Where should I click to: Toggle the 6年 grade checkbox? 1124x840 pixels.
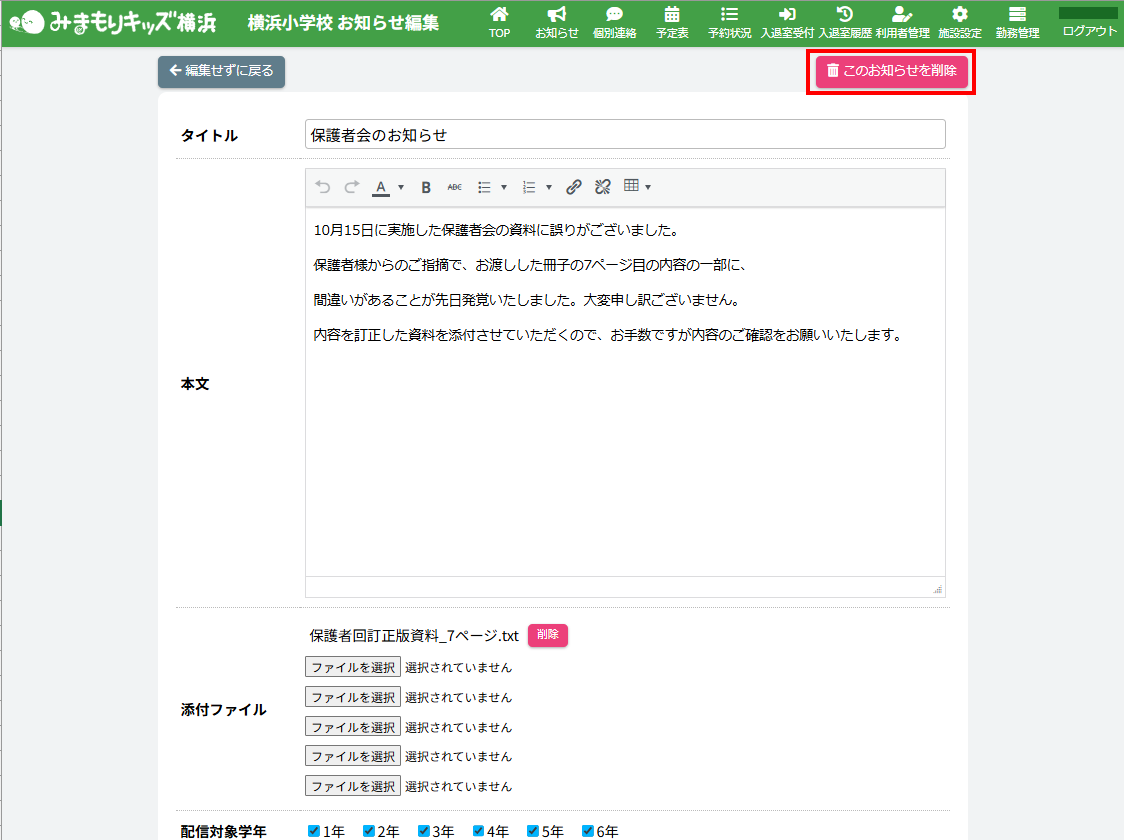(588, 830)
